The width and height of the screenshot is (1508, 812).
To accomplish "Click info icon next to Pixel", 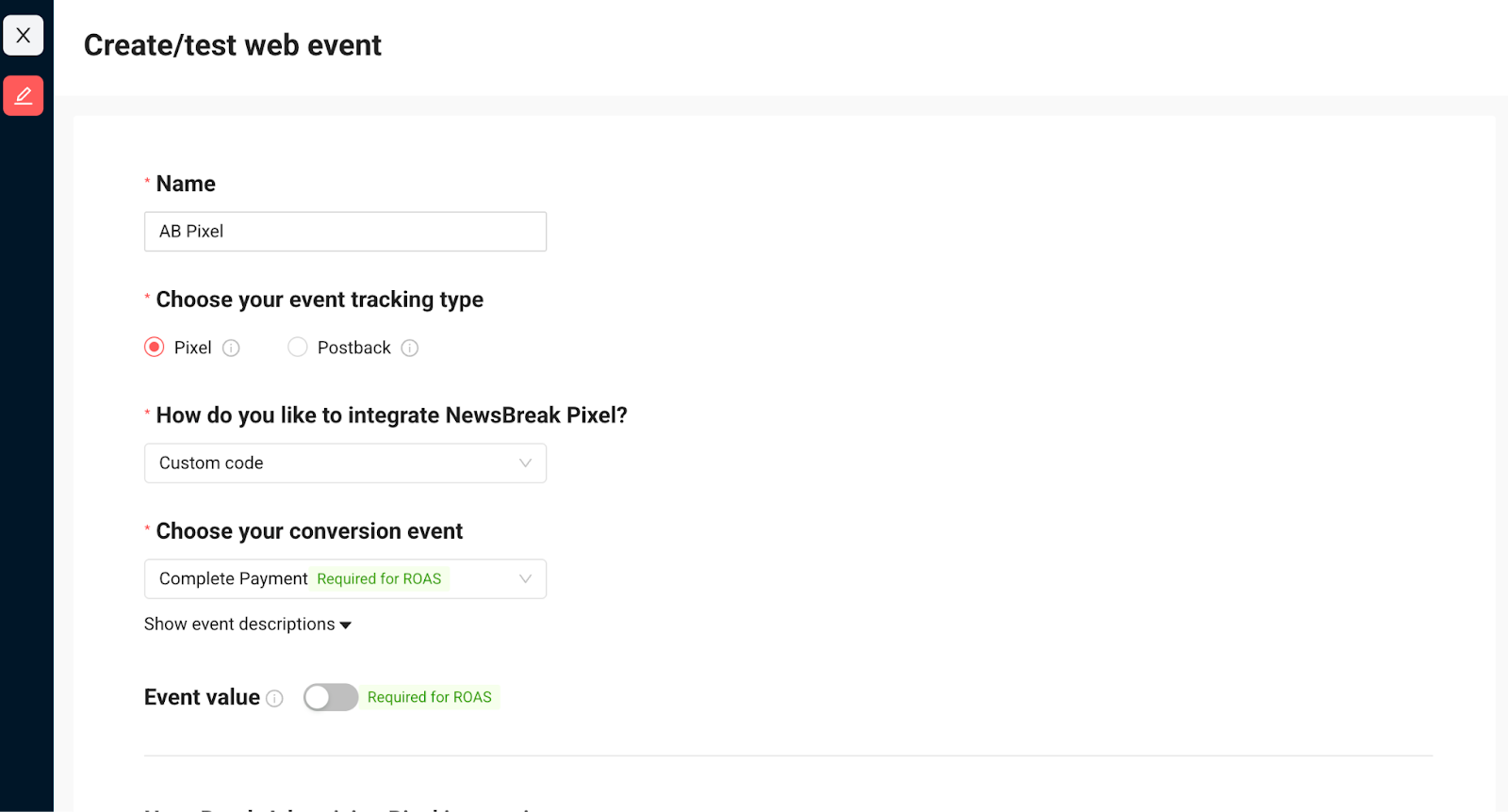I will pyautogui.click(x=231, y=348).
